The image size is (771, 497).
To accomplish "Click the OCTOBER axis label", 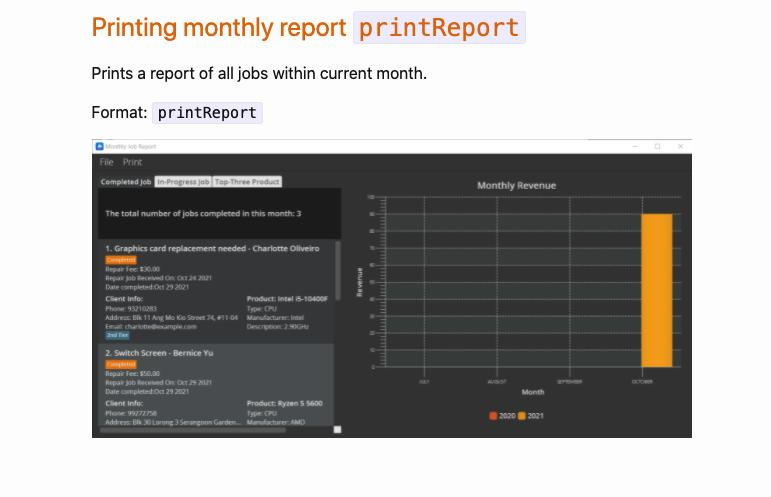I will [642, 381].
